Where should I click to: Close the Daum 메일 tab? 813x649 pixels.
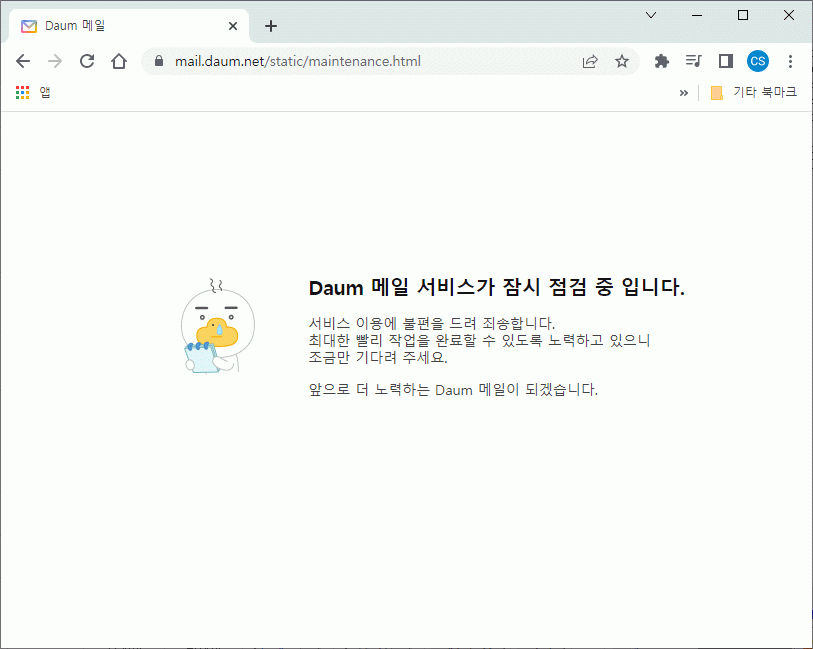233,26
